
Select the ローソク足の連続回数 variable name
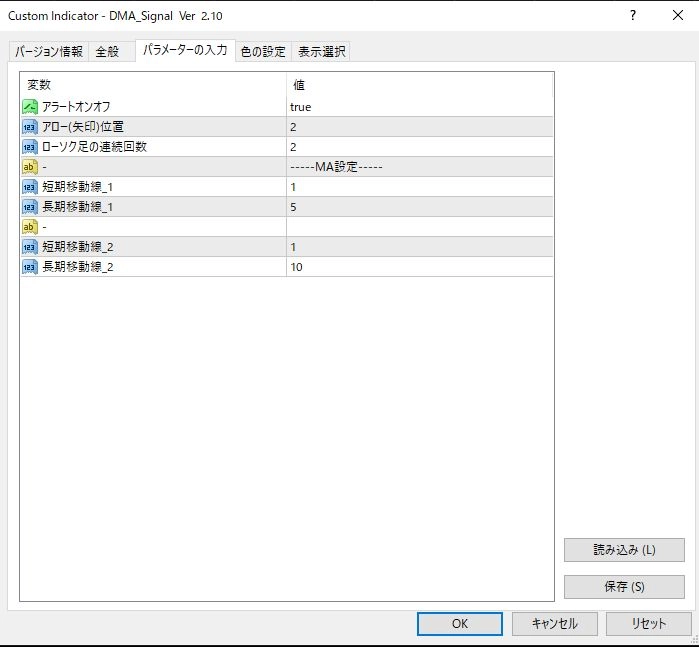click(94, 147)
